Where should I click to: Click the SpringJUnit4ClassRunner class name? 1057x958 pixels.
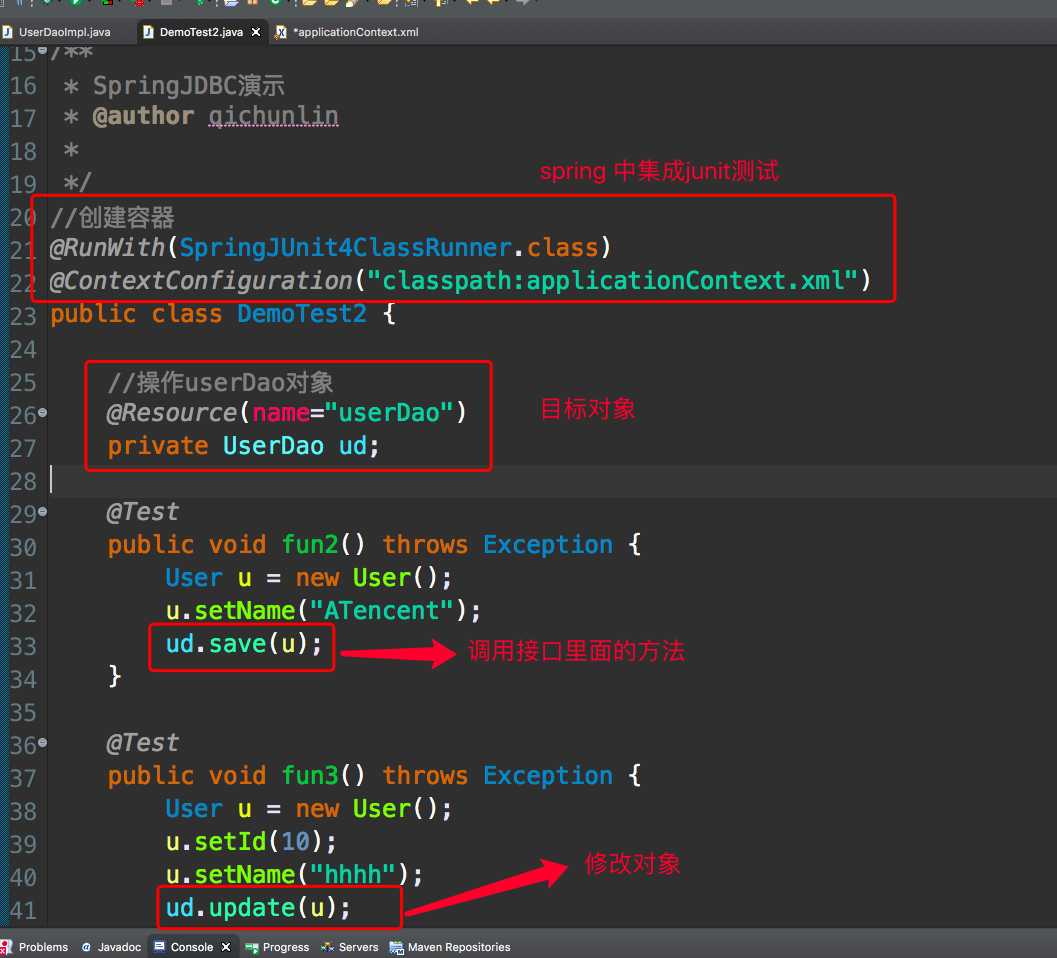tap(345, 248)
